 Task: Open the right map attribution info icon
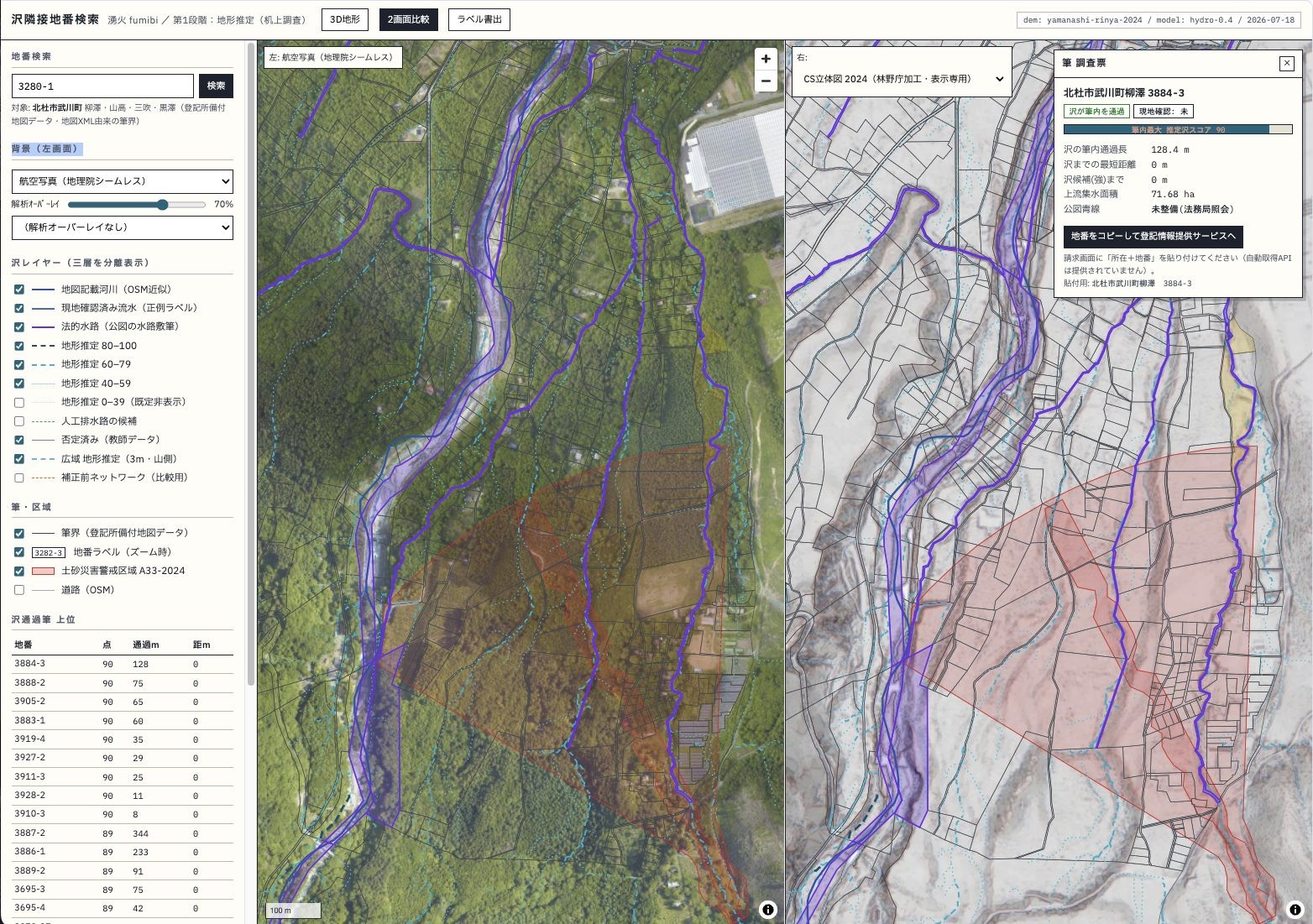point(1295,909)
